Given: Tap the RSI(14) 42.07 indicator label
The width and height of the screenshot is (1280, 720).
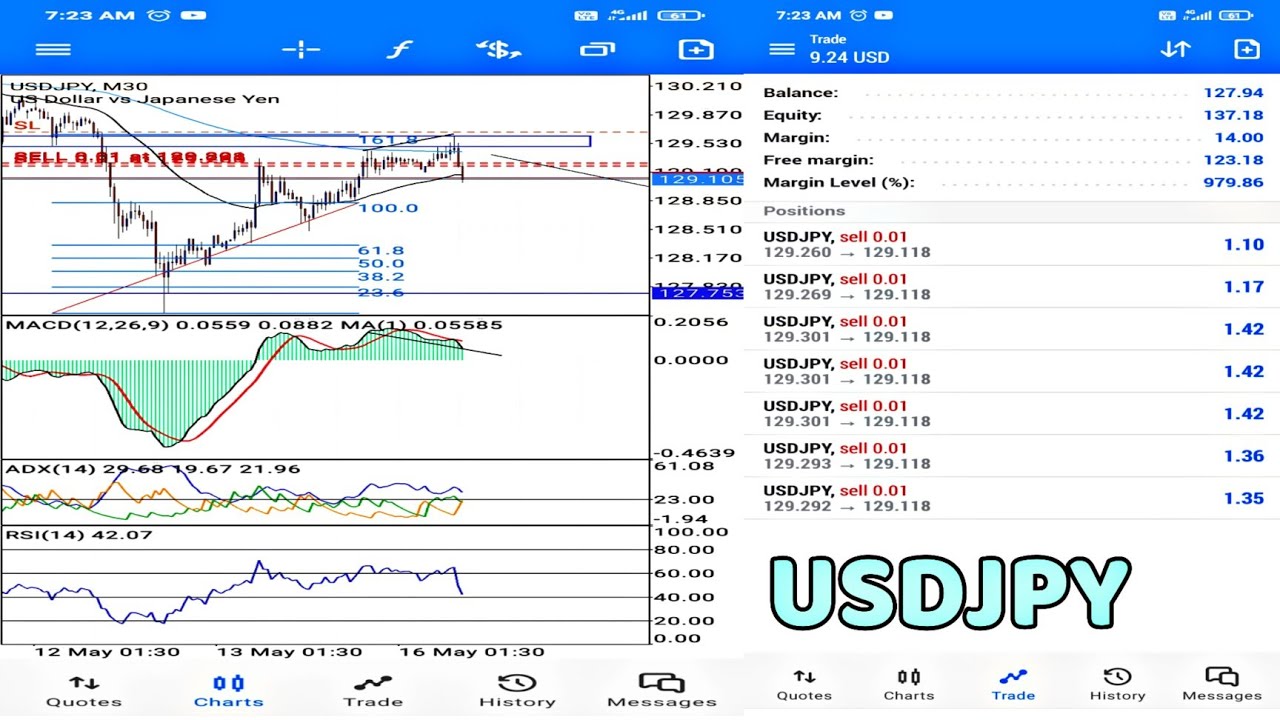Looking at the screenshot, I should point(79,535).
